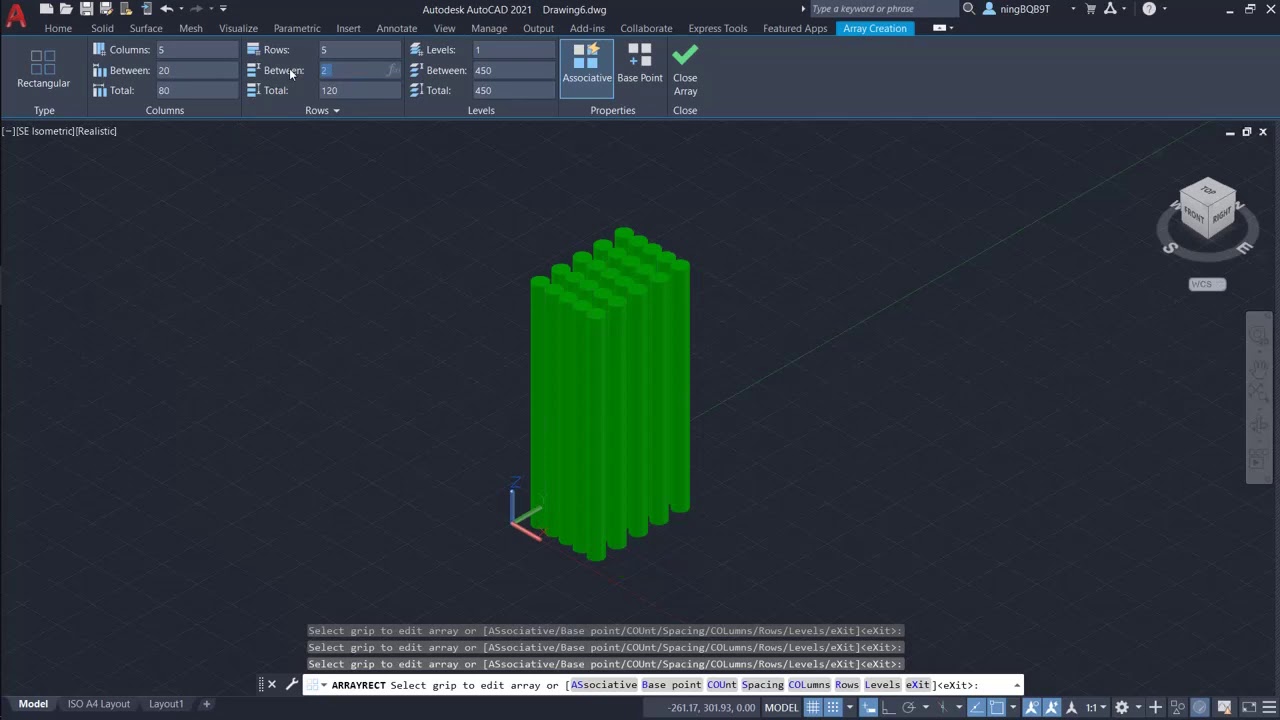
Task: Toggle snap mode in status bar
Action: (833, 708)
